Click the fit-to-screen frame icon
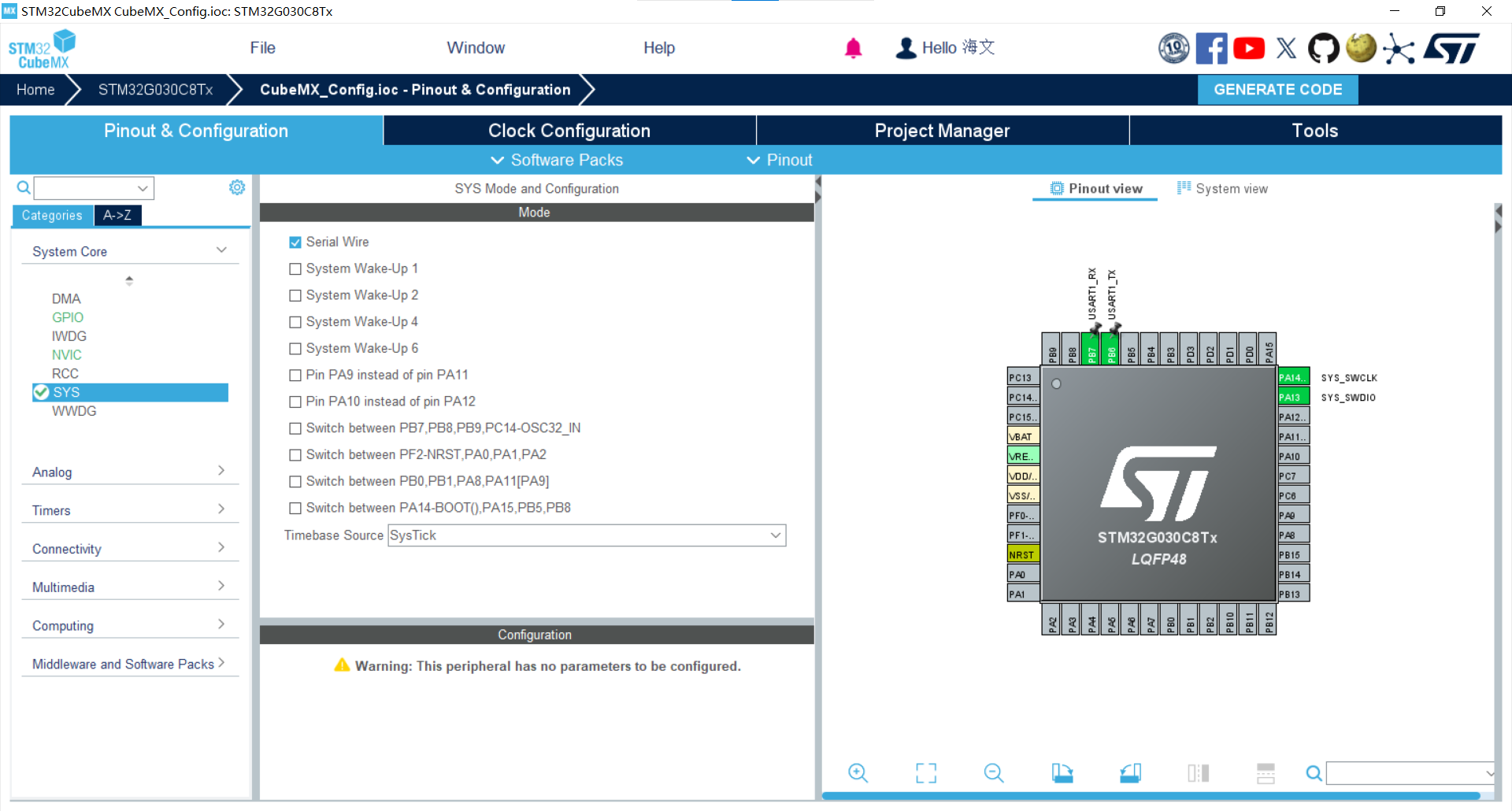This screenshot has width=1512, height=811. point(926,773)
